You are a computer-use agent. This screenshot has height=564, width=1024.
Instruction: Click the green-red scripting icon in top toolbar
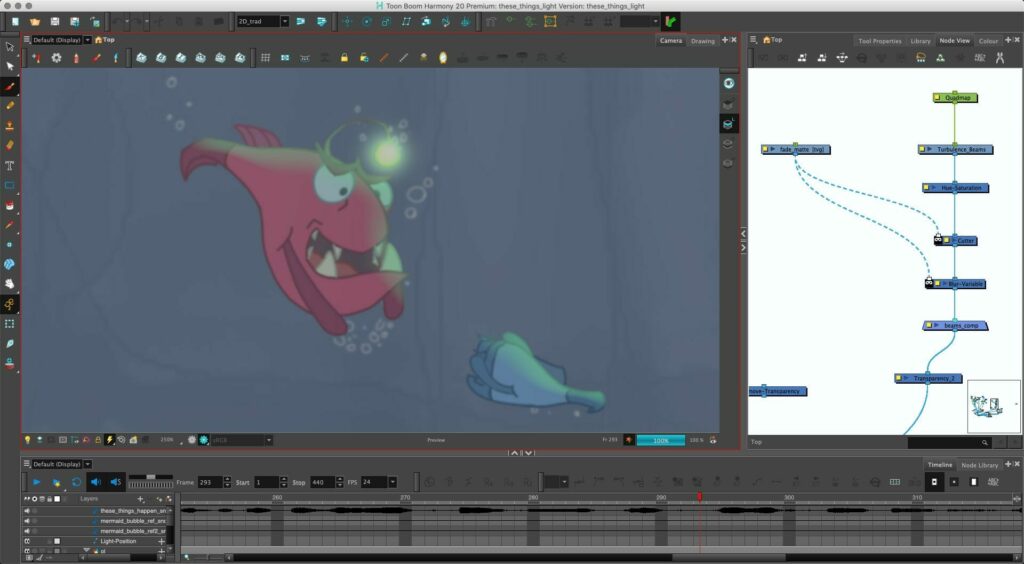(x=670, y=22)
